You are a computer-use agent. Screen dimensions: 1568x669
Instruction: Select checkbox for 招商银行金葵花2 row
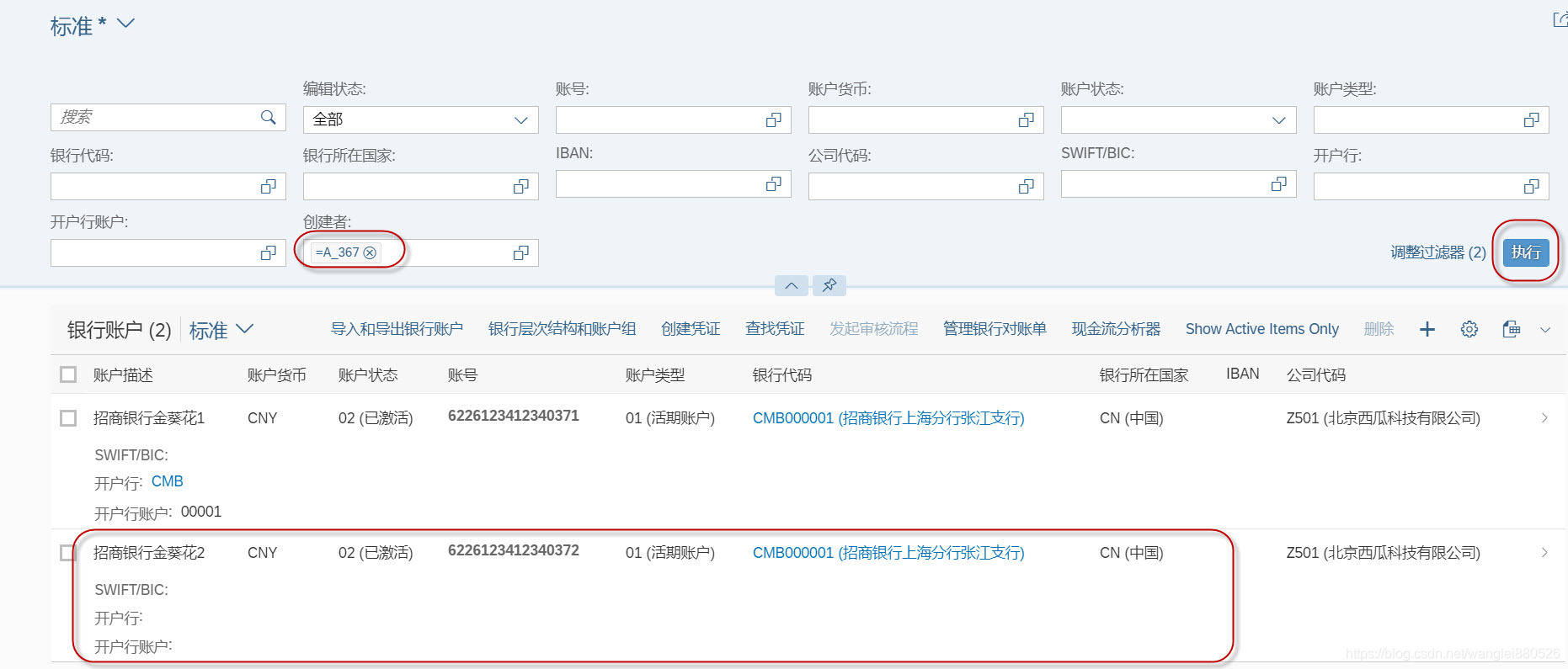[x=68, y=553]
